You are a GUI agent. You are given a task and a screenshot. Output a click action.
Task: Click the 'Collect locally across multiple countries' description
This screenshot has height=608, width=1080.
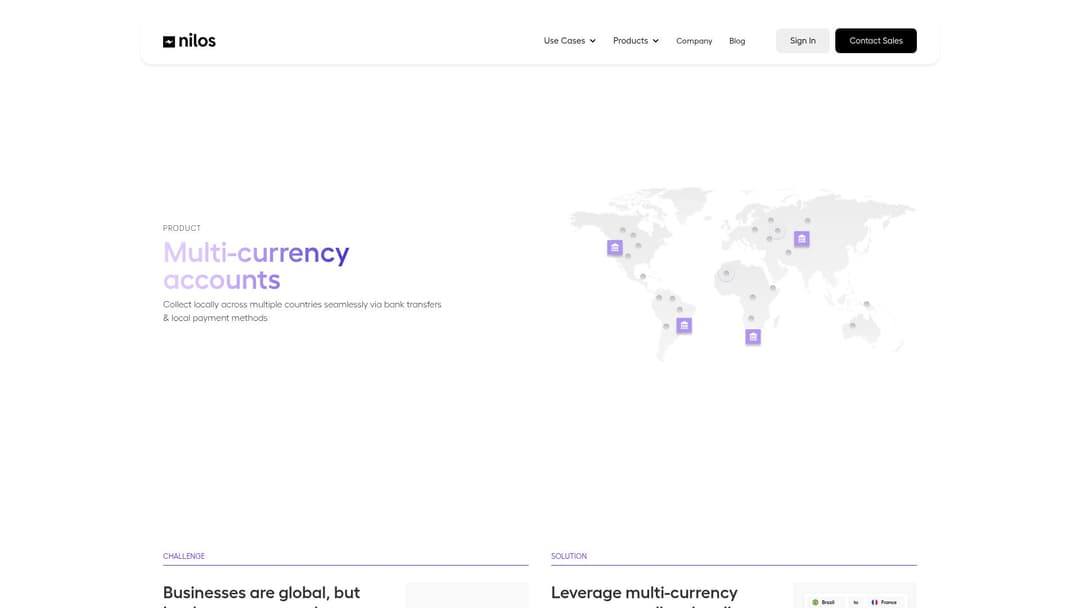302,311
